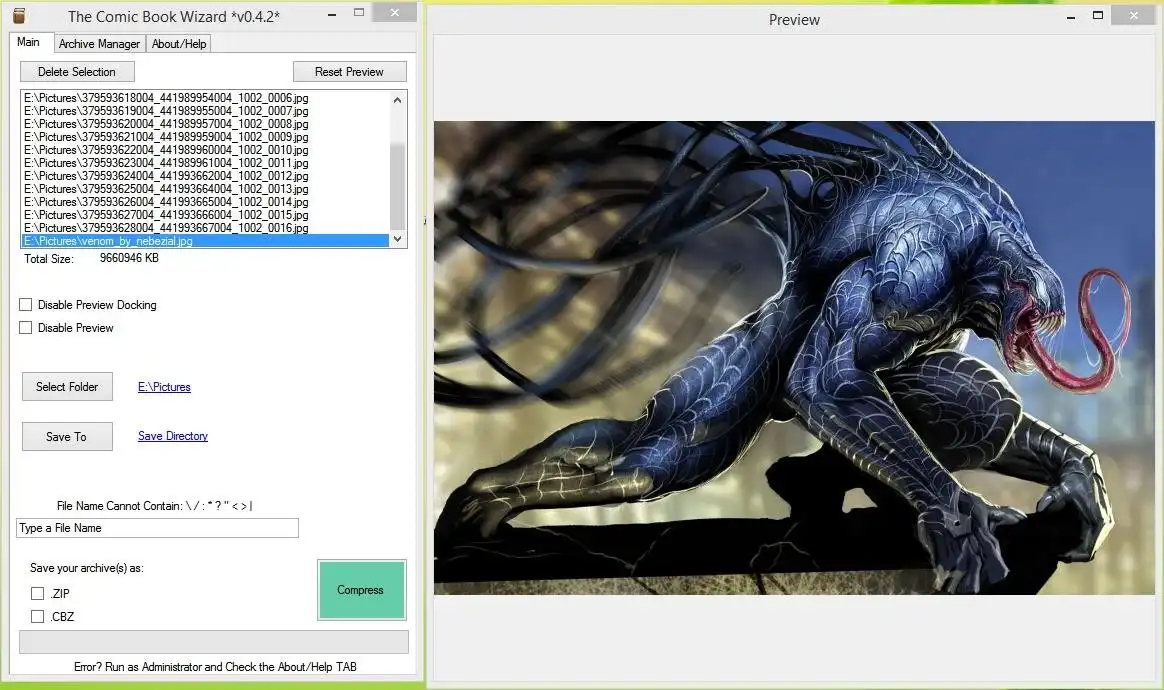1164x690 pixels.
Task: Check the .CBZ archive option
Action: point(37,616)
